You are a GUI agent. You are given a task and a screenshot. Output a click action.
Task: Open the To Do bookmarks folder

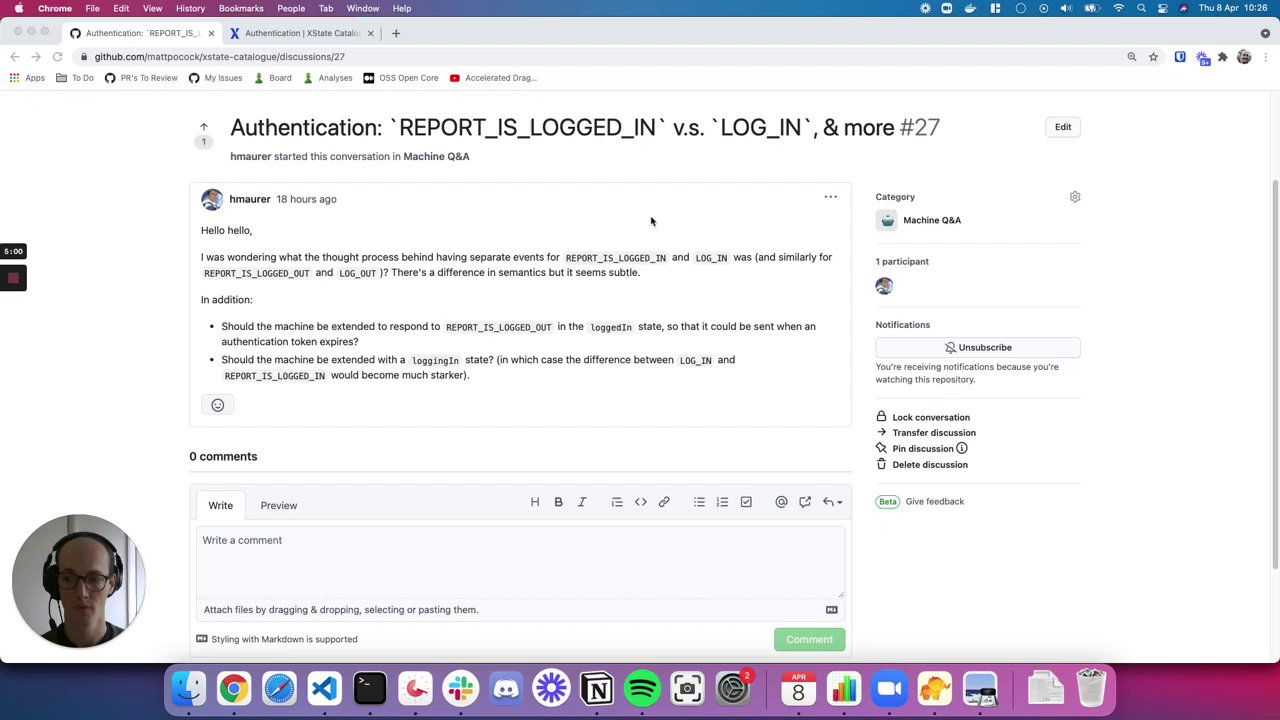pos(75,78)
